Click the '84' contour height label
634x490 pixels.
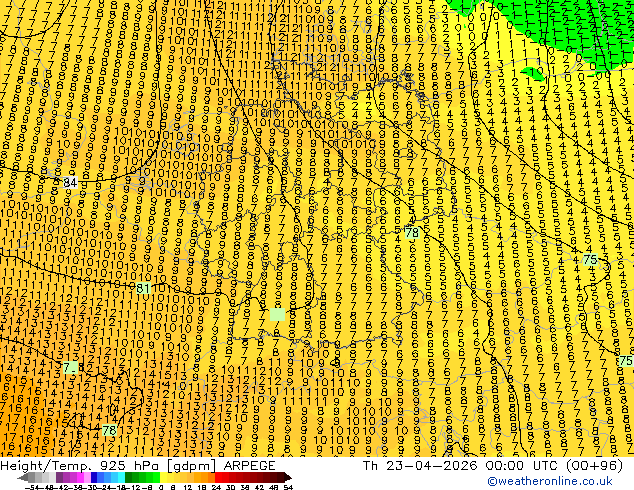[70, 182]
